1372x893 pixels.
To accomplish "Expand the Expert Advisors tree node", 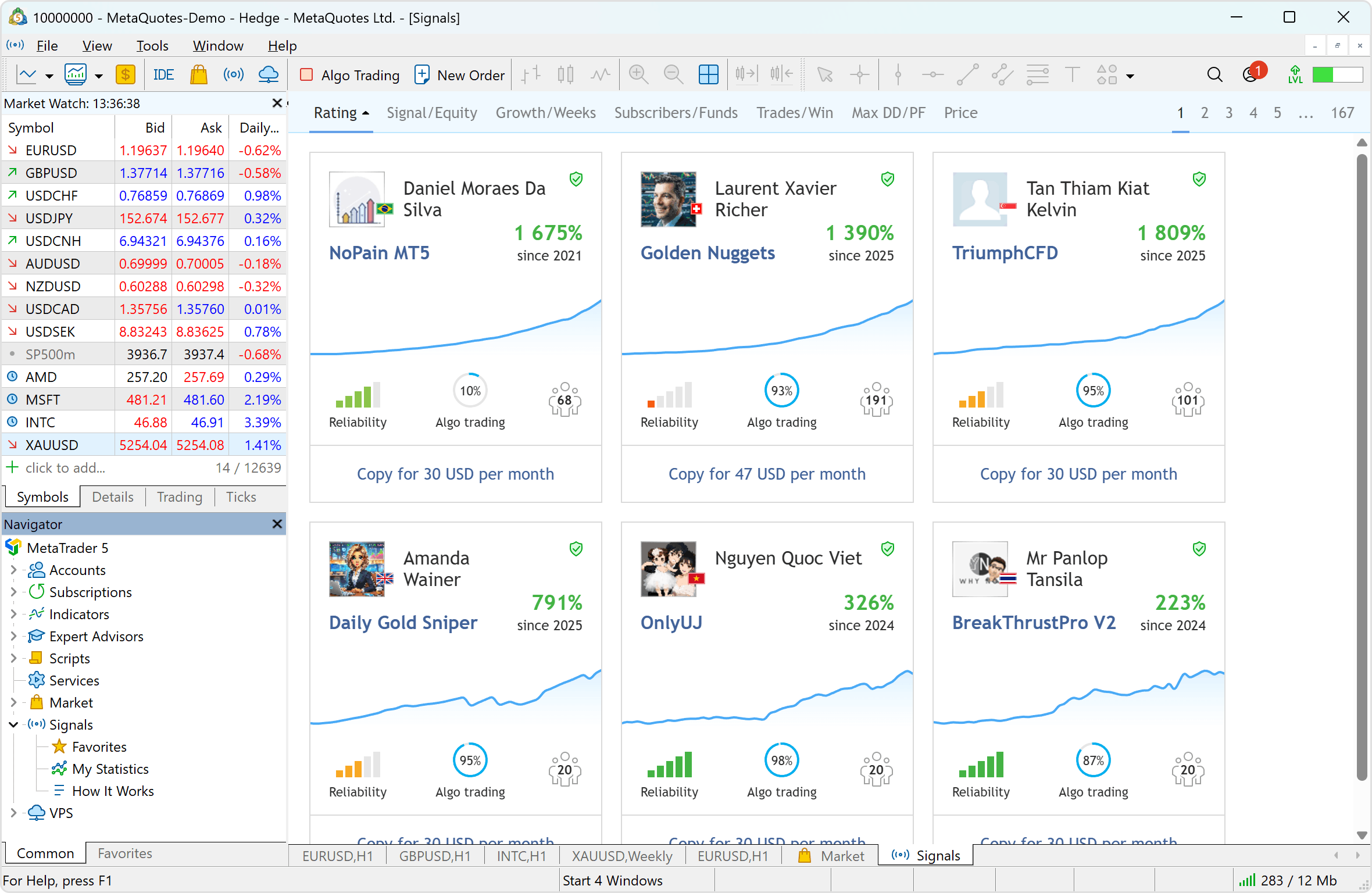I will [x=13, y=636].
